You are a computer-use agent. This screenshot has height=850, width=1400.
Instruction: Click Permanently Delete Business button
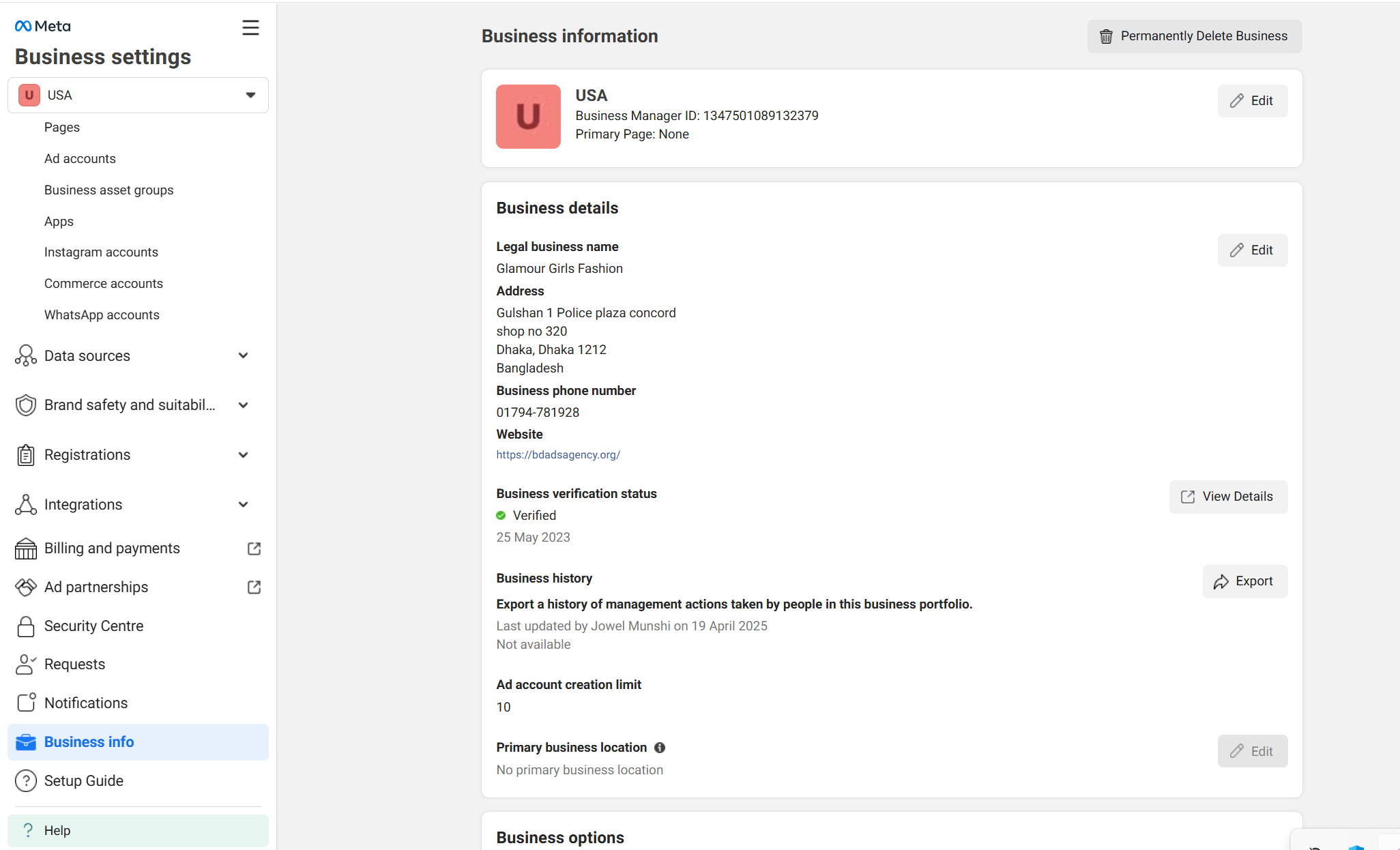1194,36
